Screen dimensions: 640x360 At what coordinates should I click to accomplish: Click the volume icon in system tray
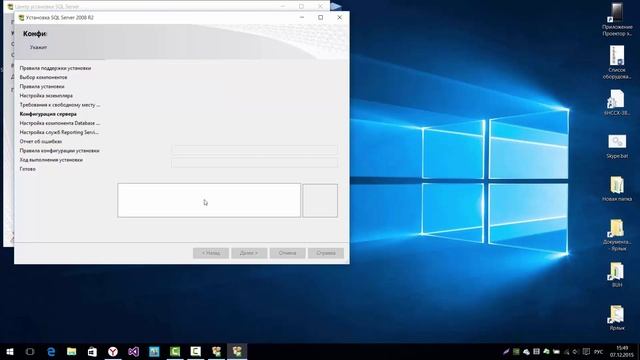pos(576,351)
